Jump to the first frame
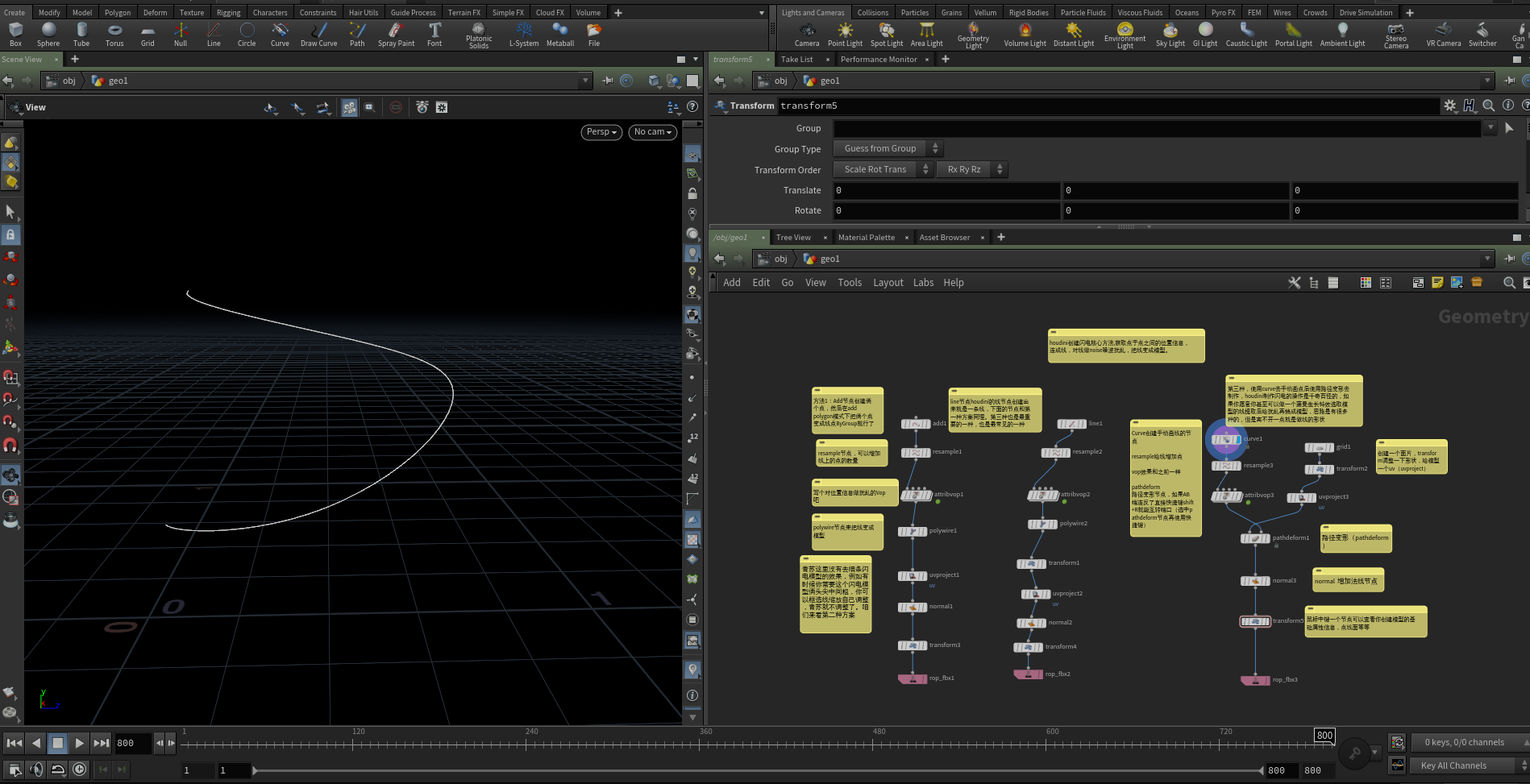This screenshot has height=784, width=1530. (x=14, y=743)
